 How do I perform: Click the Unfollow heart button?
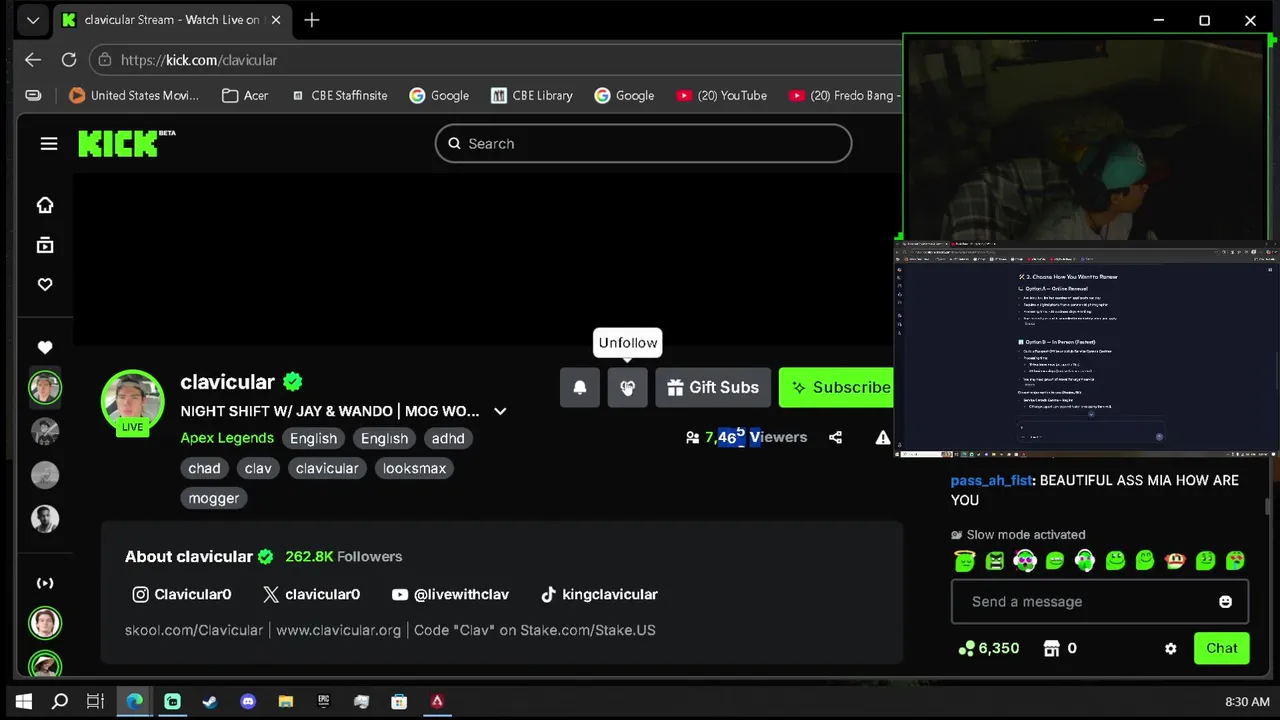click(x=627, y=388)
